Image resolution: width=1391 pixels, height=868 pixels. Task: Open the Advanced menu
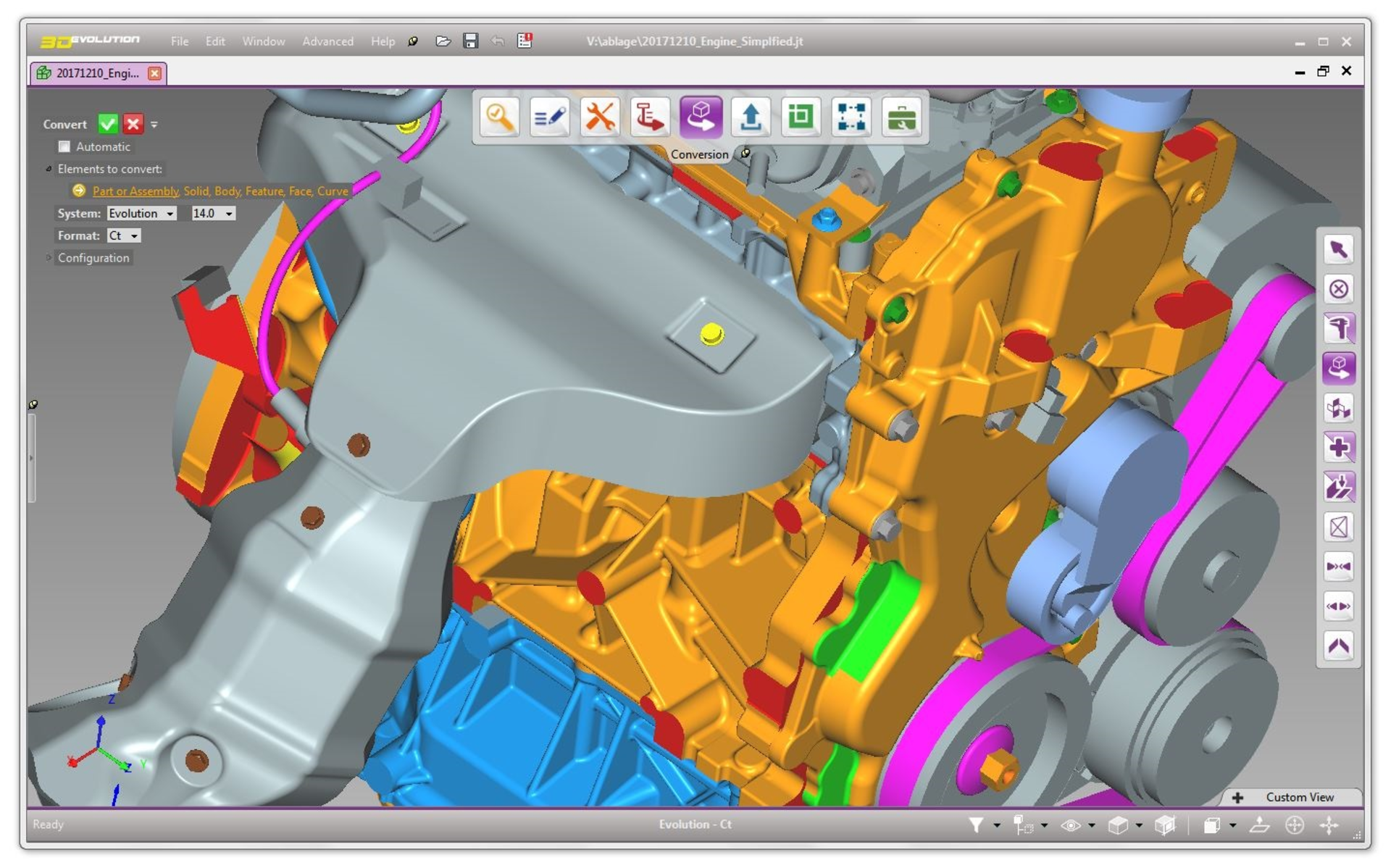pos(327,41)
